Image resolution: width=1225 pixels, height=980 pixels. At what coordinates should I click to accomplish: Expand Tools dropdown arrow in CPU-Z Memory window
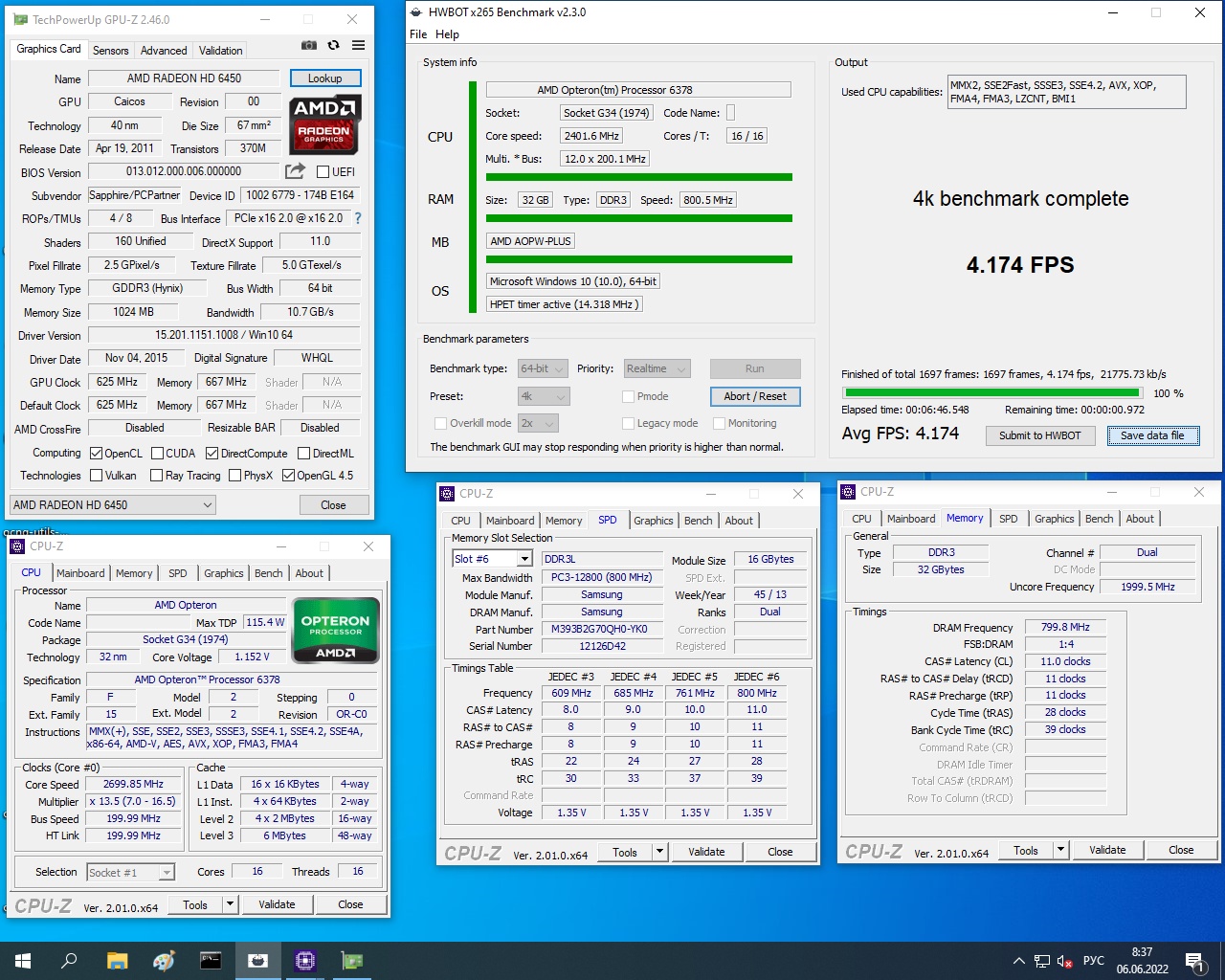pos(1060,850)
